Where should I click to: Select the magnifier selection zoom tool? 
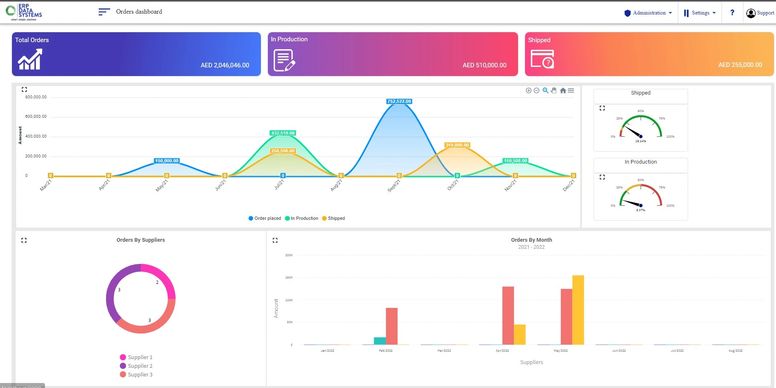pos(545,91)
